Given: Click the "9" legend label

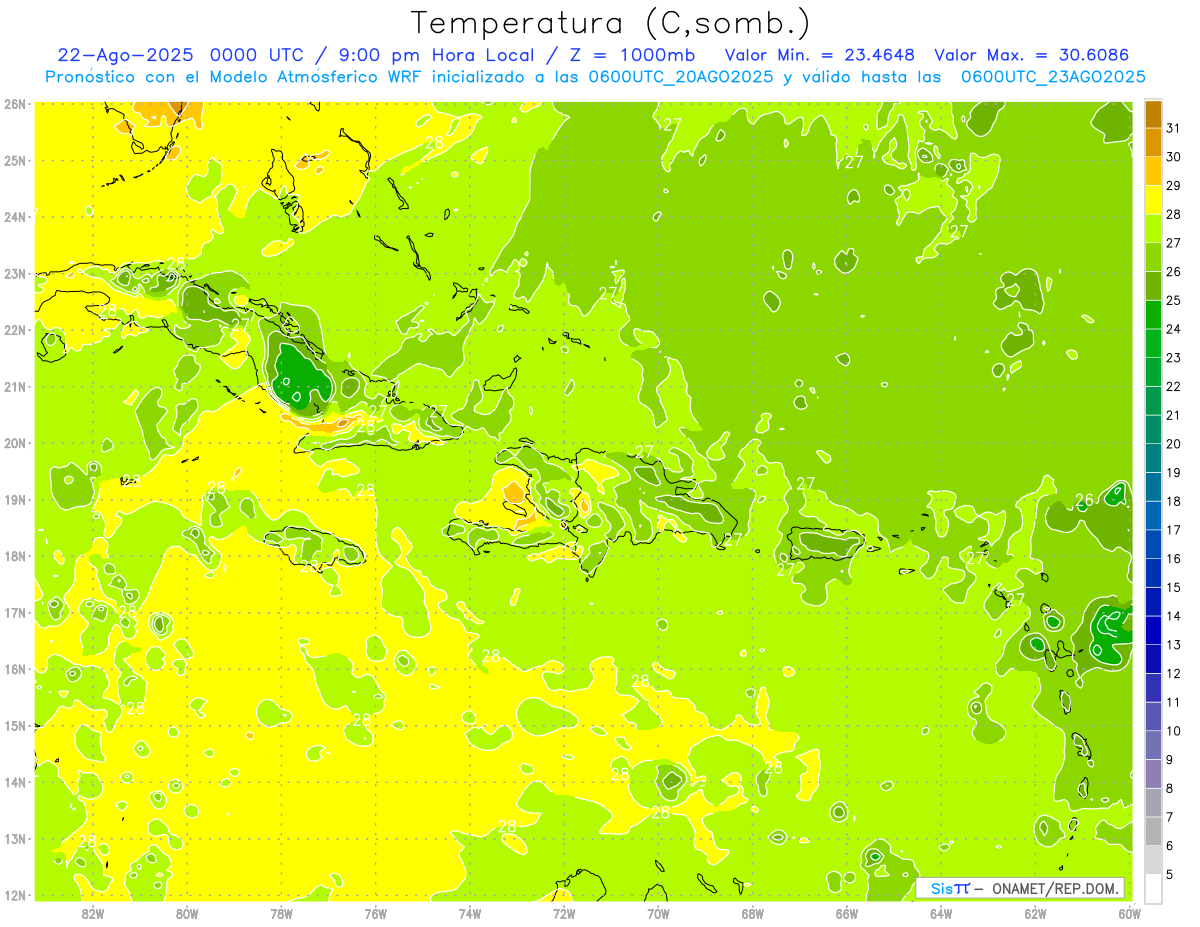Looking at the screenshot, I should 1170,760.
